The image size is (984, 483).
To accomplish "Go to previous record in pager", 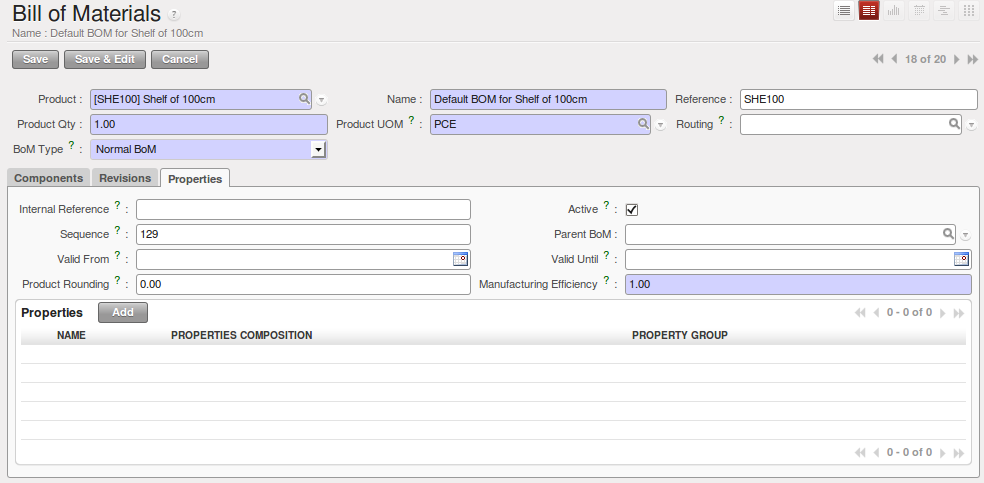I will 894,59.
